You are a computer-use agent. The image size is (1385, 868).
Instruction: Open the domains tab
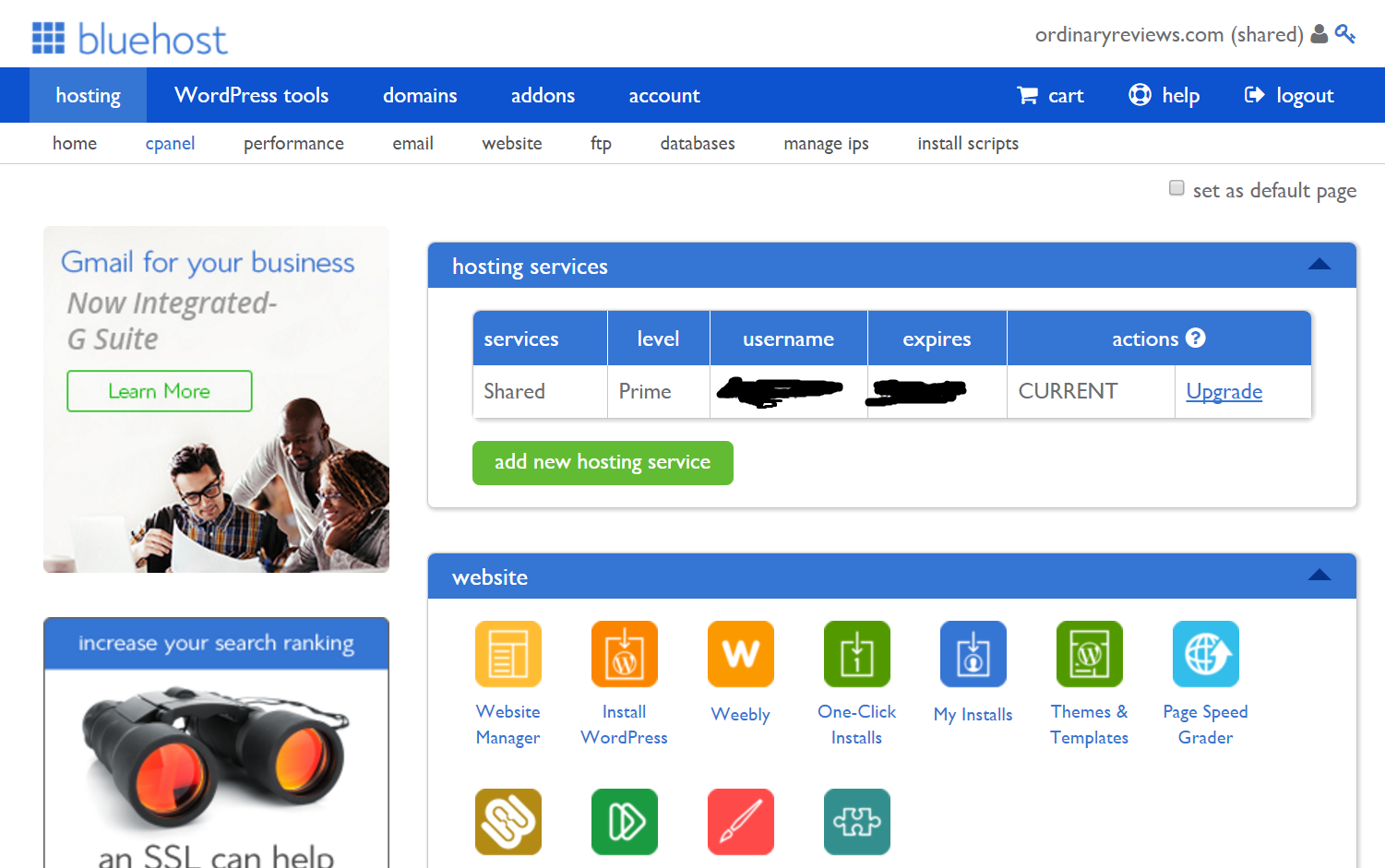coord(420,95)
